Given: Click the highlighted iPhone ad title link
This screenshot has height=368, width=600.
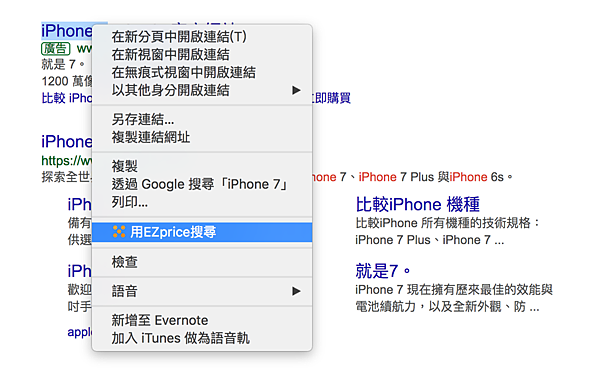Looking at the screenshot, I should coord(67,31).
